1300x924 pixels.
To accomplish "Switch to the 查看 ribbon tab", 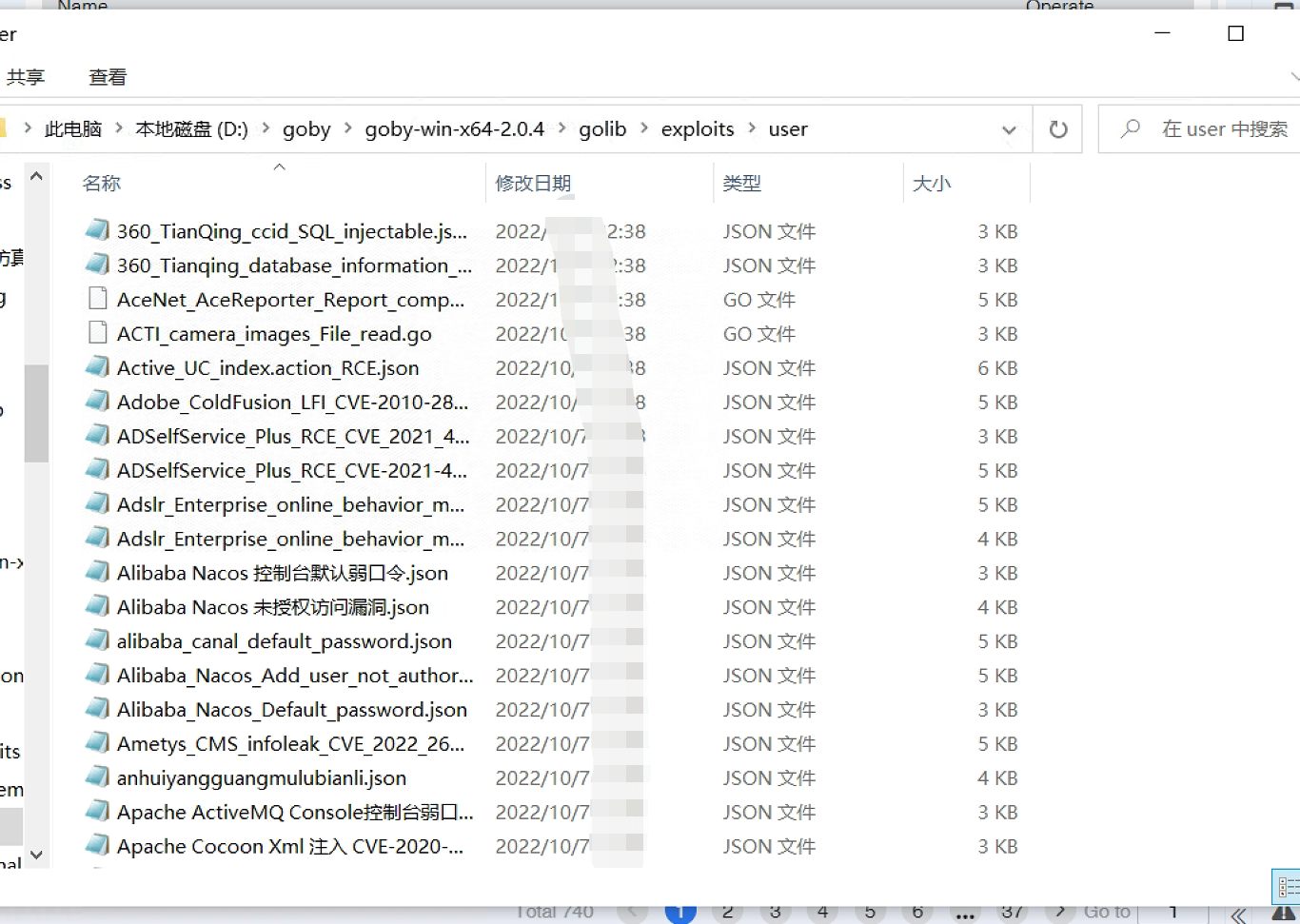I will click(107, 77).
